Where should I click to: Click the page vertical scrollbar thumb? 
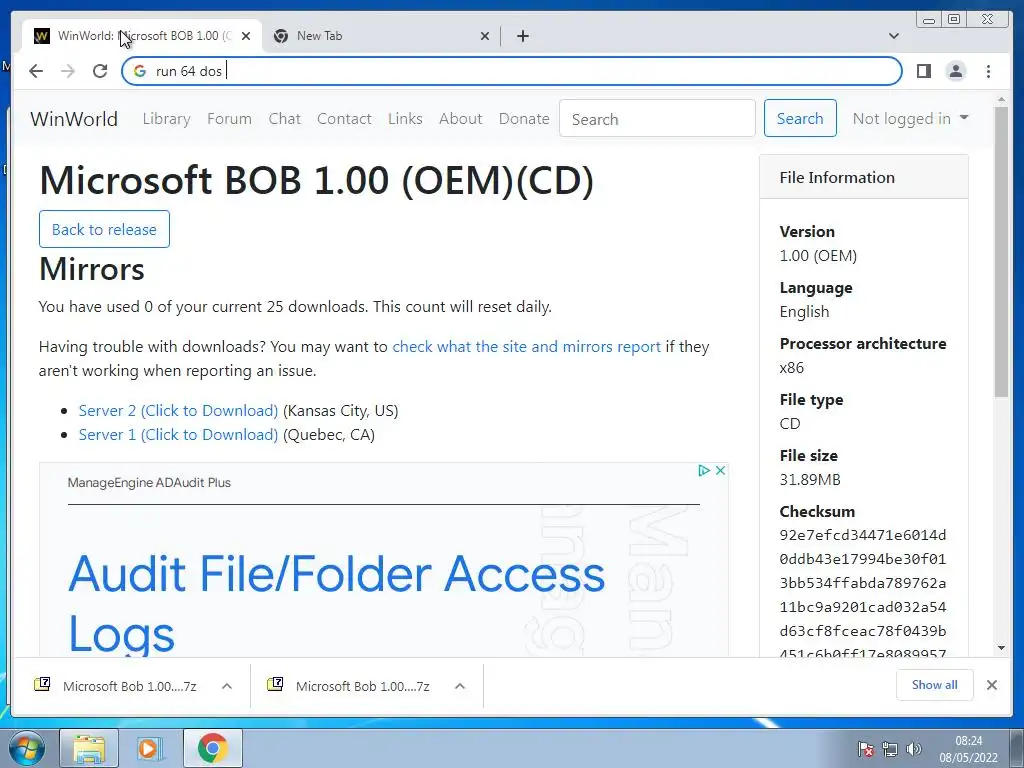pos(1001,251)
